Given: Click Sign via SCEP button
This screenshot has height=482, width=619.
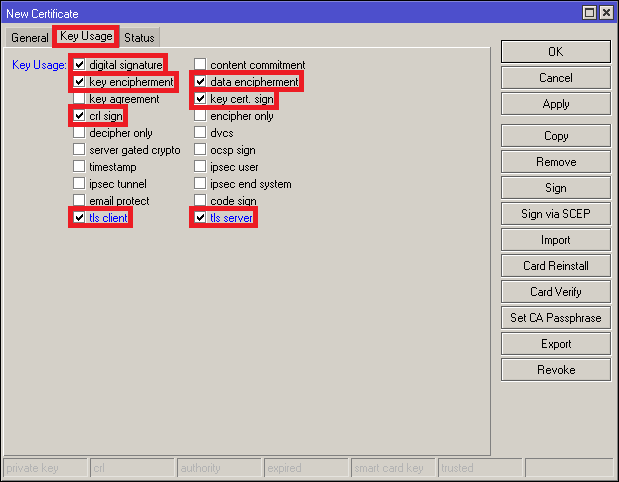Looking at the screenshot, I should click(x=555, y=214).
